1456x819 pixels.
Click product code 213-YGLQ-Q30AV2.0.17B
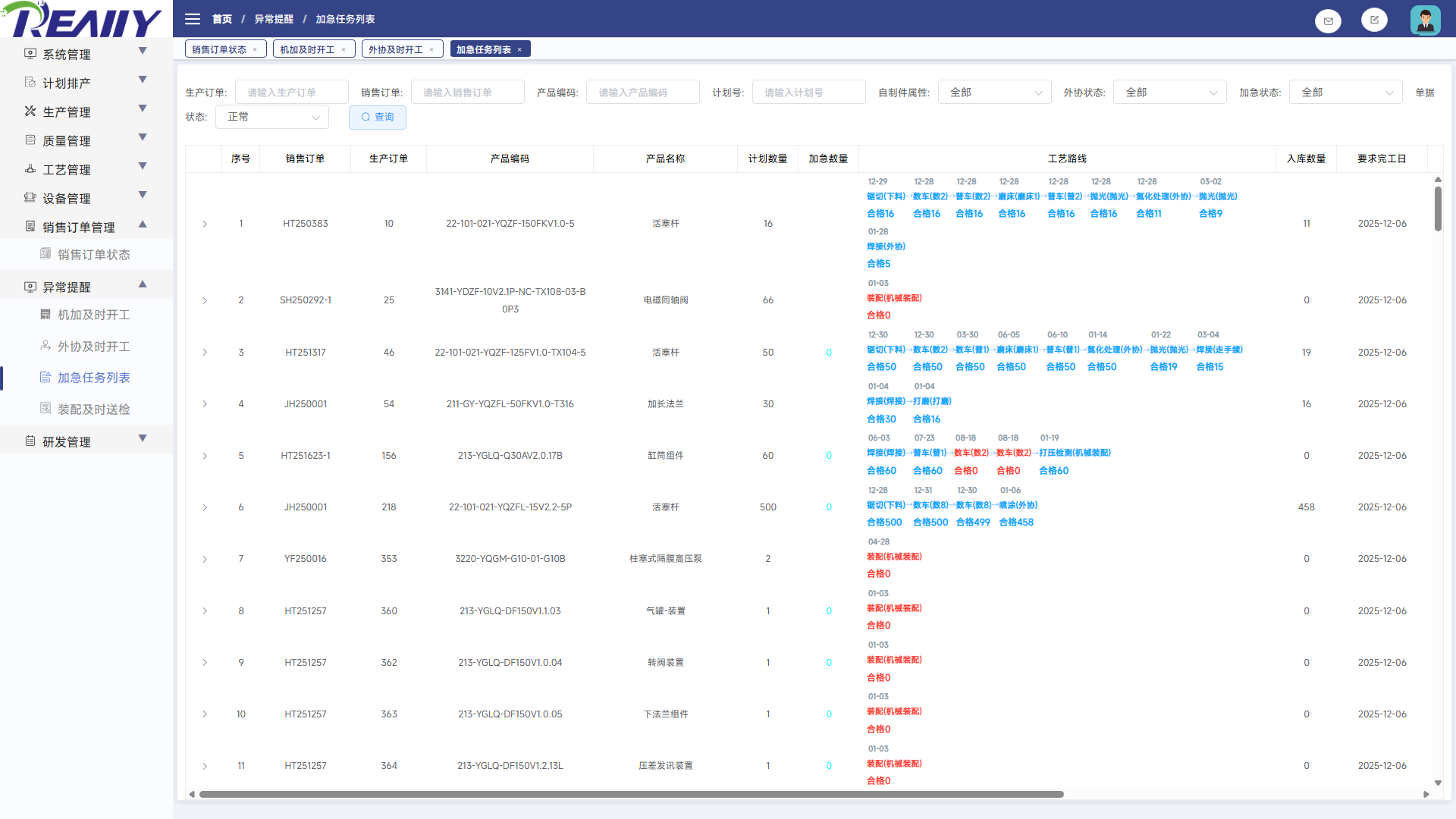[510, 456]
